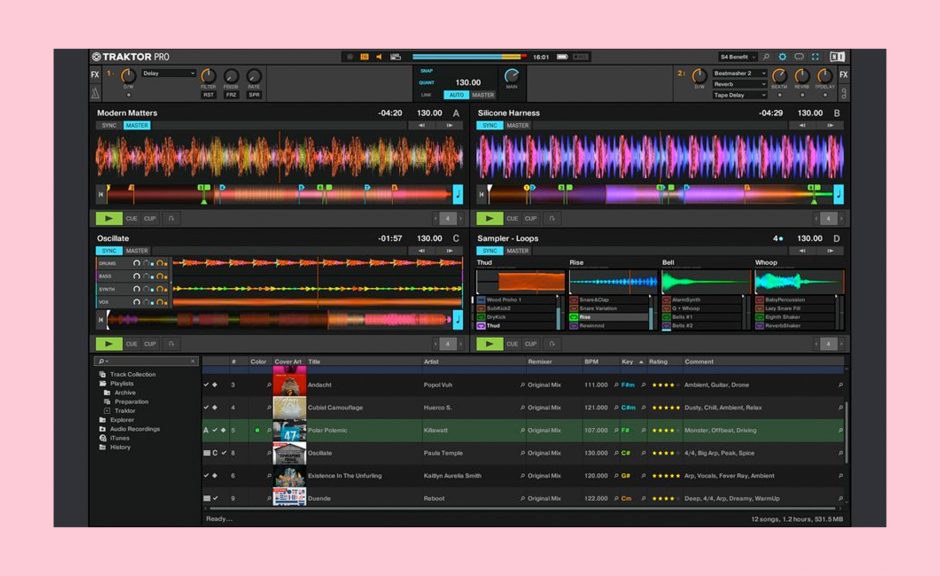The height and width of the screenshot is (576, 940).
Task: Enable SNAP in the master clock panel
Action: (428, 70)
